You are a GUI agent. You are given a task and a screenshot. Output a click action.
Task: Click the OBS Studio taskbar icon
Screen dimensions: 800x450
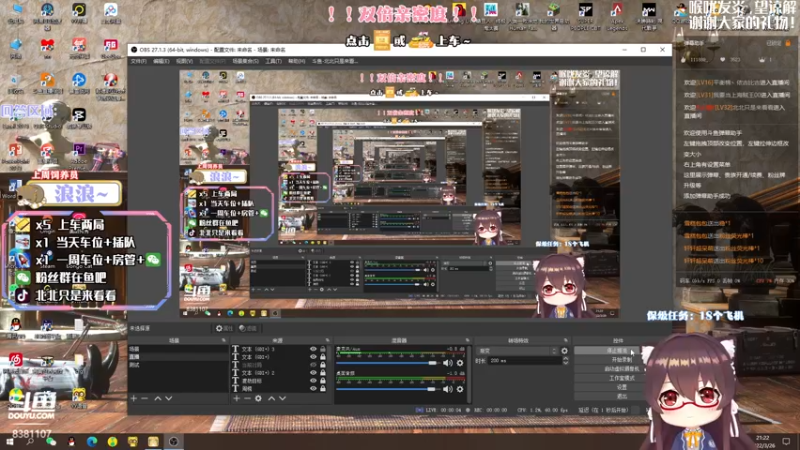click(173, 442)
